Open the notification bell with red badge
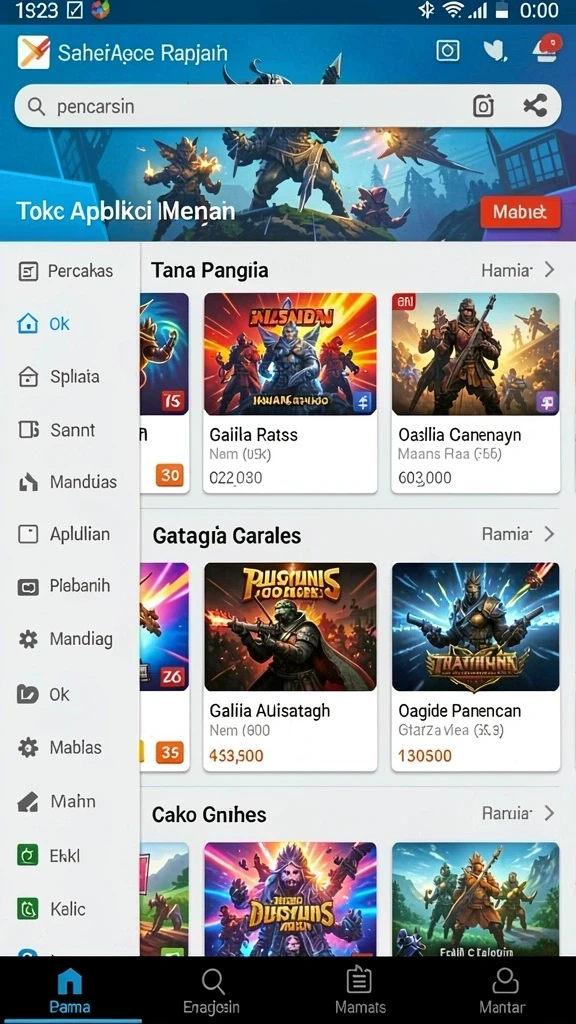Screen dimensions: 576x1024 tap(547, 50)
